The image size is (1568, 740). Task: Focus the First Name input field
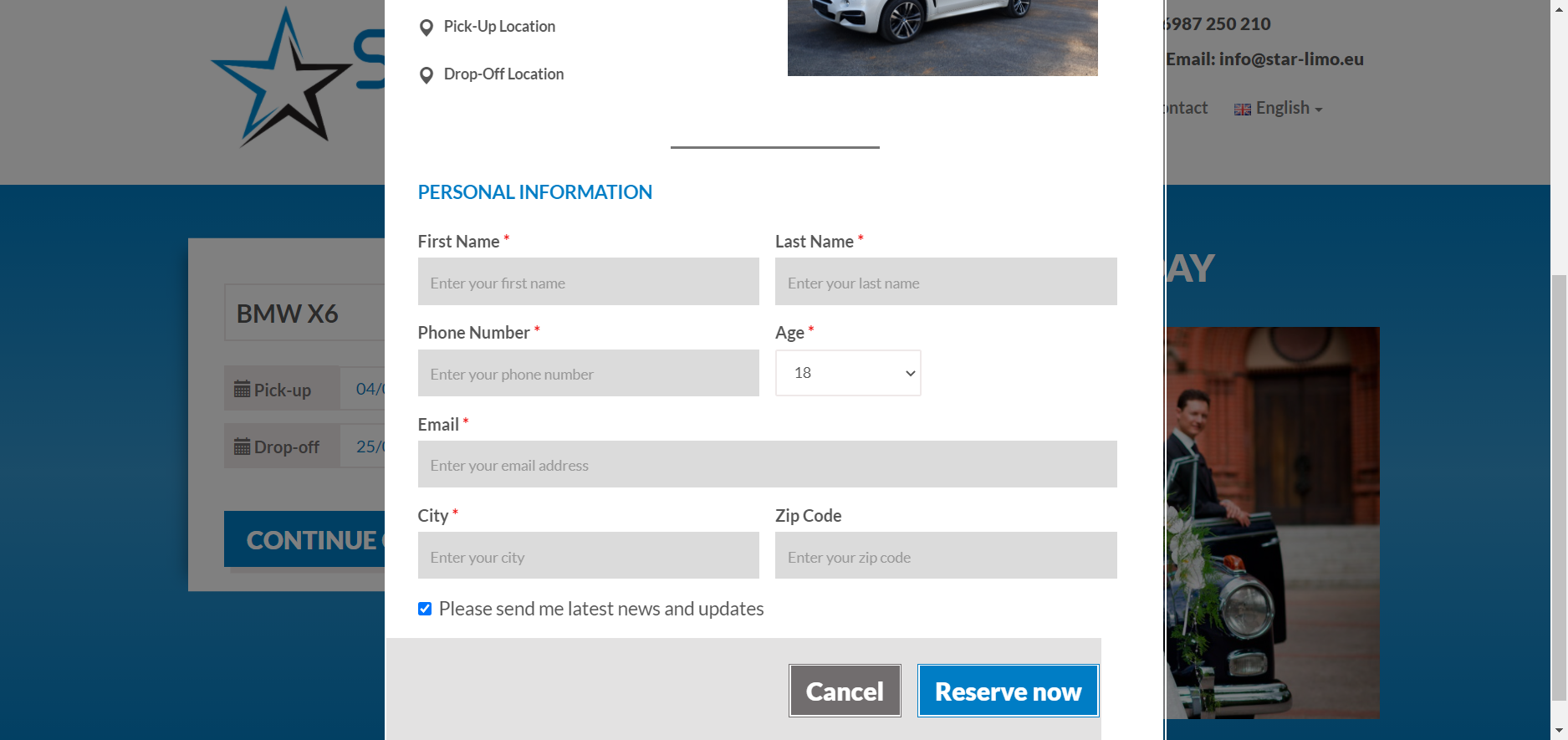coord(588,283)
